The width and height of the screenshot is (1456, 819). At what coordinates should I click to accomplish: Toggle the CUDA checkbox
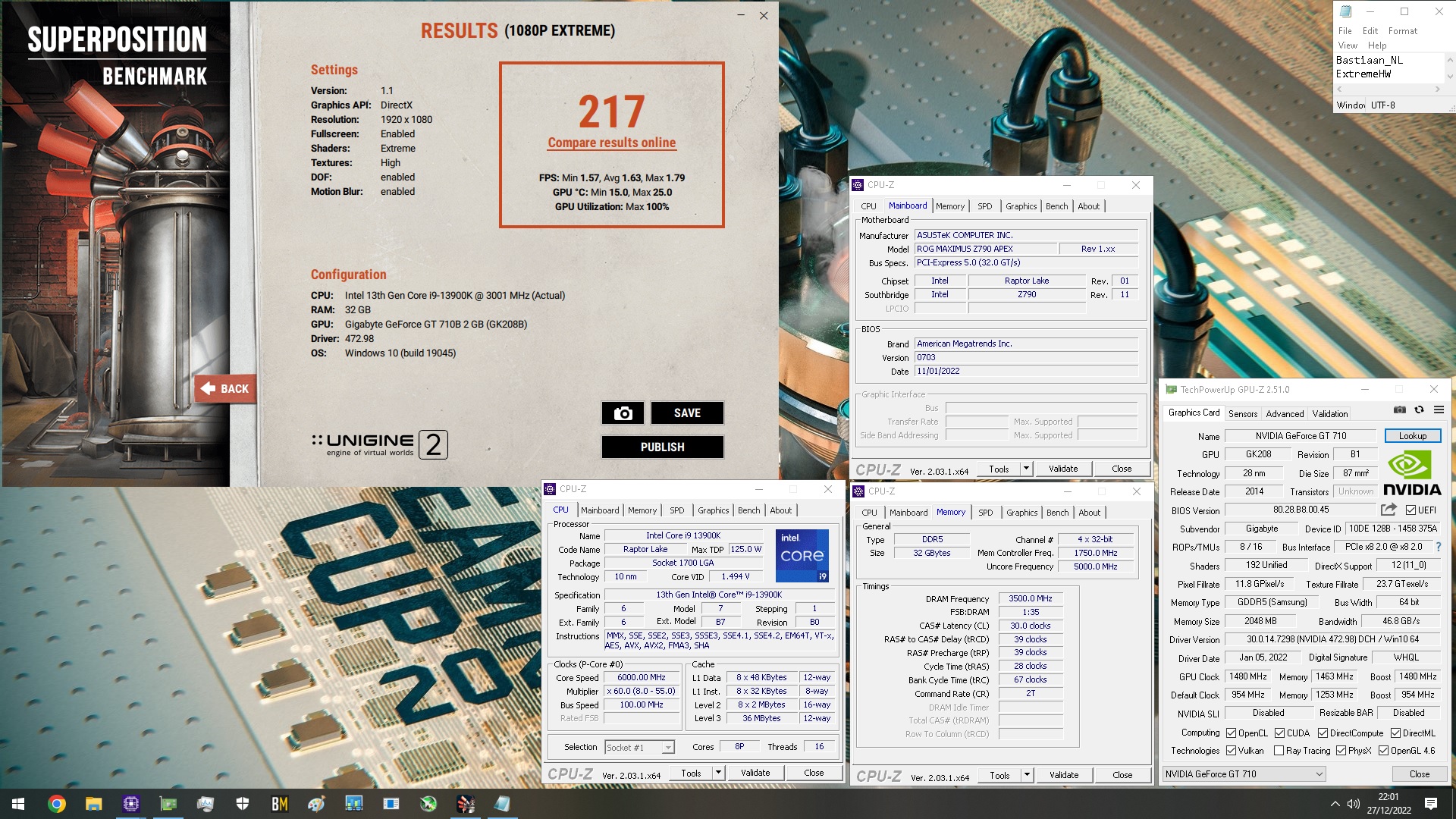[1280, 733]
